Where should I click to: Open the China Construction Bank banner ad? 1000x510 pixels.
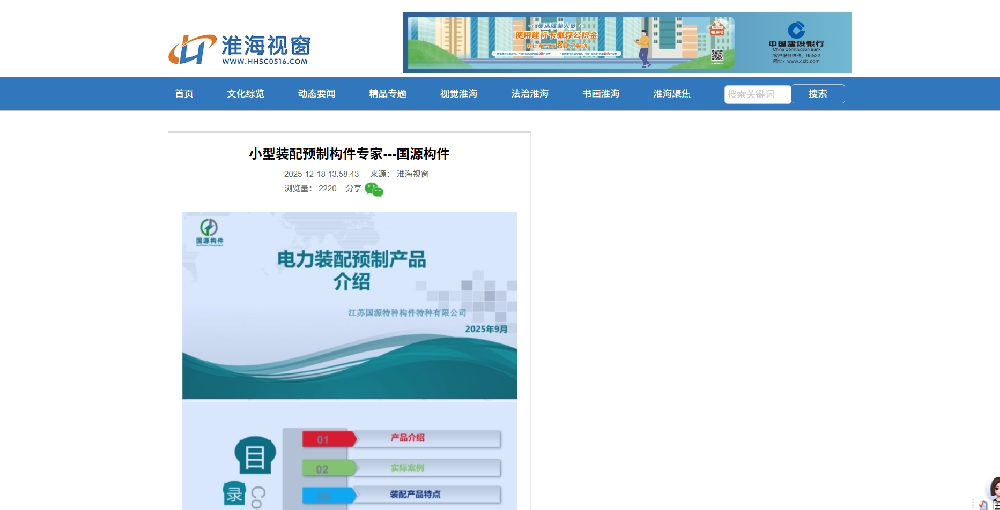(627, 43)
